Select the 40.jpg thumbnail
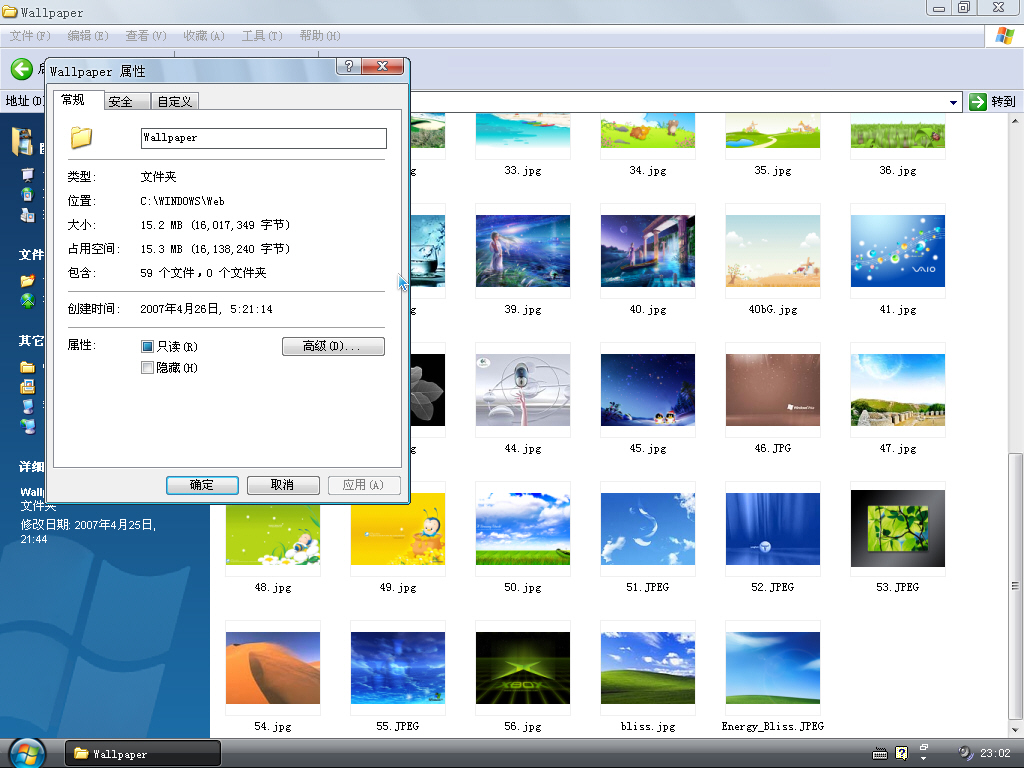The height and width of the screenshot is (768, 1024). click(648, 251)
